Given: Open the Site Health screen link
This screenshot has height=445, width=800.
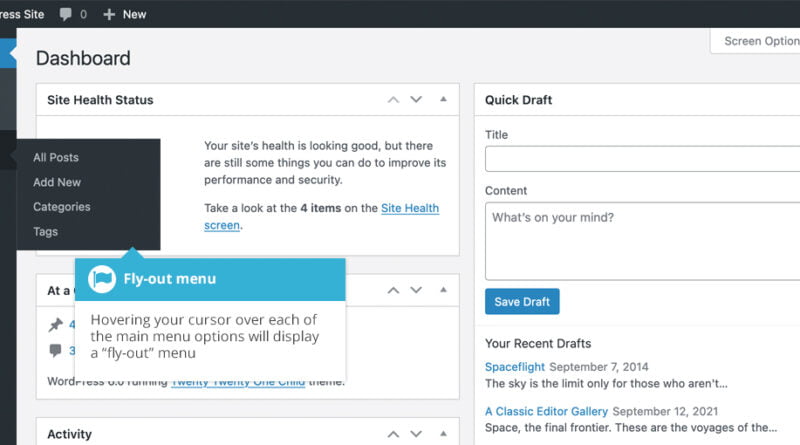Looking at the screenshot, I should 409,208.
